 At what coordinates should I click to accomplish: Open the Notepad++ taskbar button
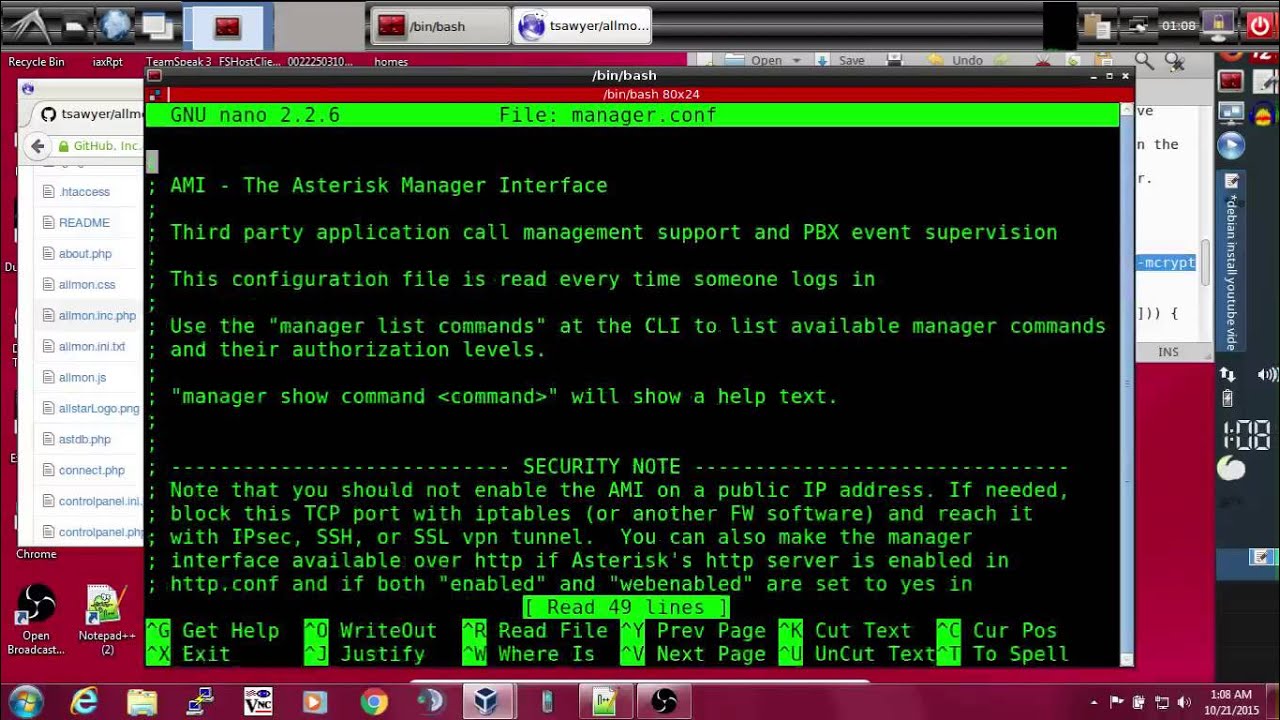point(605,702)
